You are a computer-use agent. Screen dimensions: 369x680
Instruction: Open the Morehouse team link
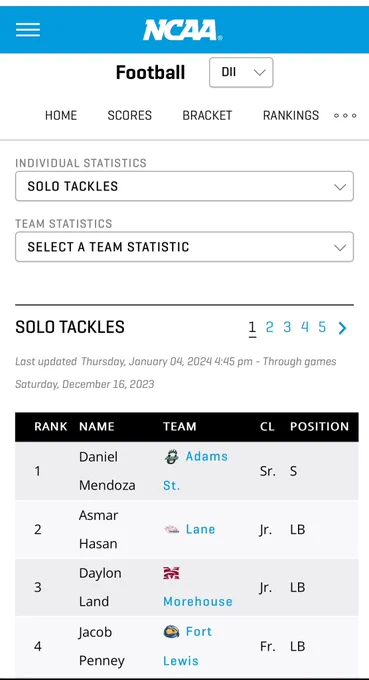[x=198, y=602]
